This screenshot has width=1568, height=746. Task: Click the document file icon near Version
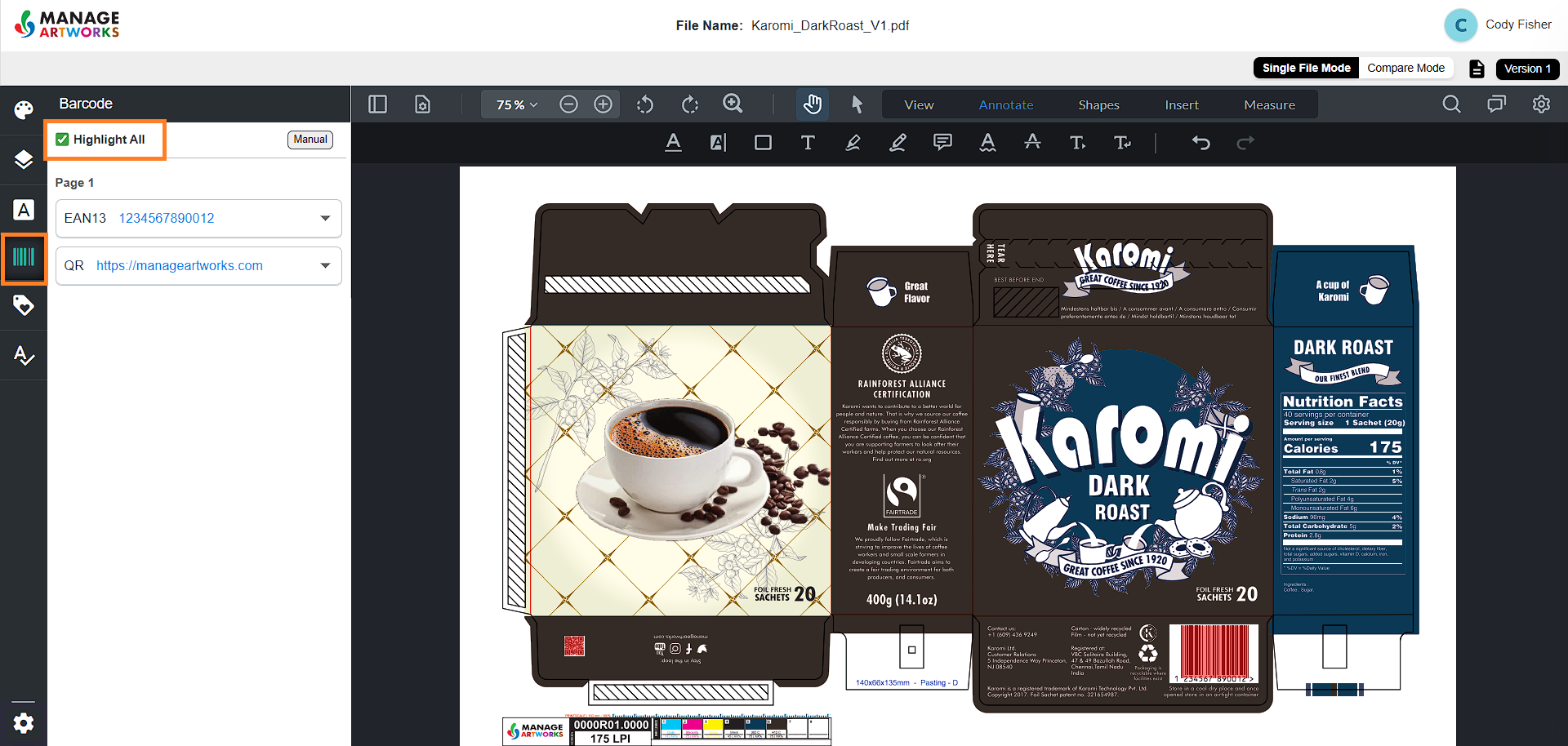pos(1477,69)
